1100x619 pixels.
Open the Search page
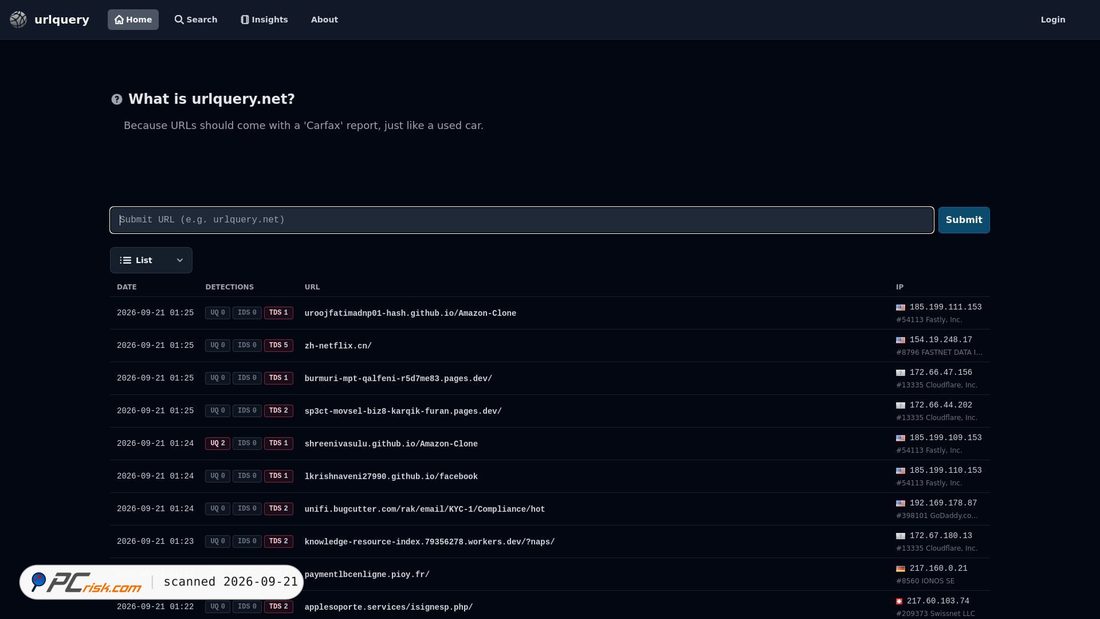pyautogui.click(x=196, y=20)
